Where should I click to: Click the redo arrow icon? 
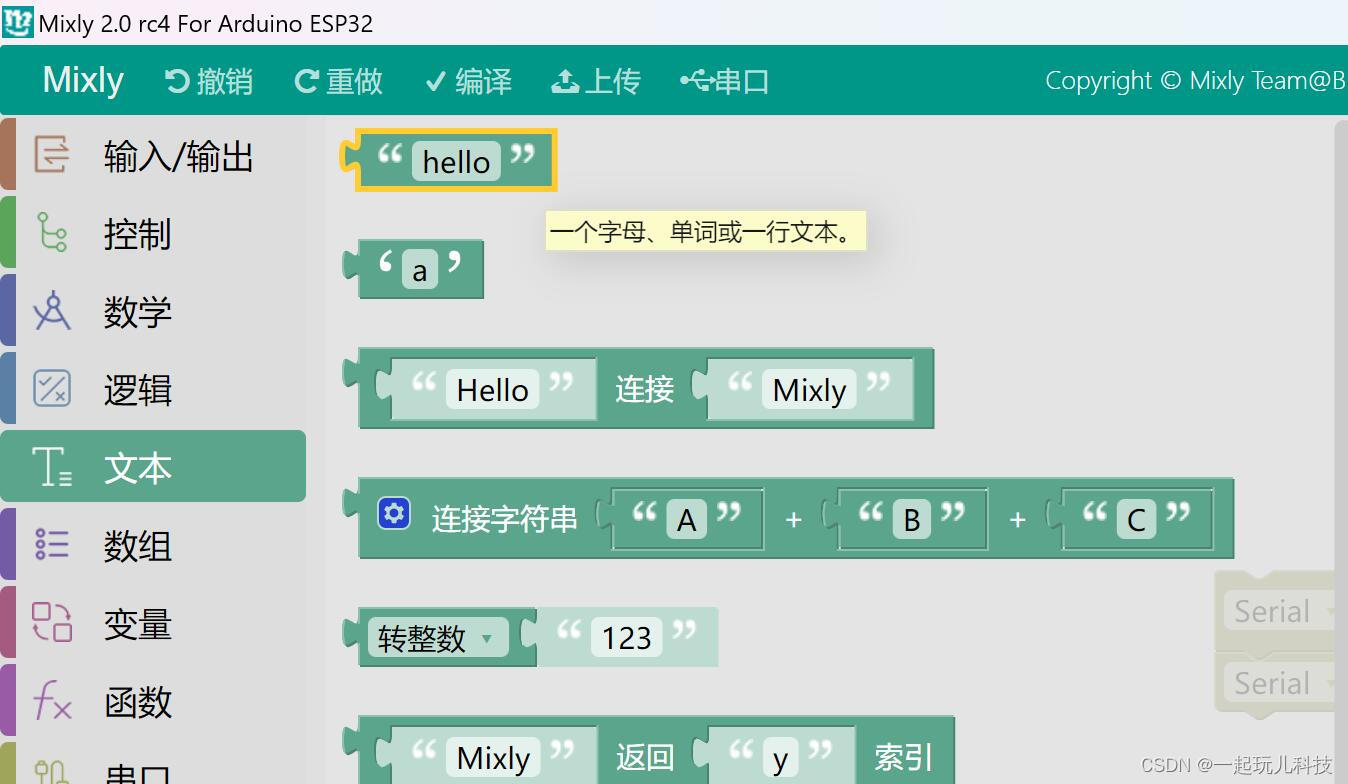(307, 81)
